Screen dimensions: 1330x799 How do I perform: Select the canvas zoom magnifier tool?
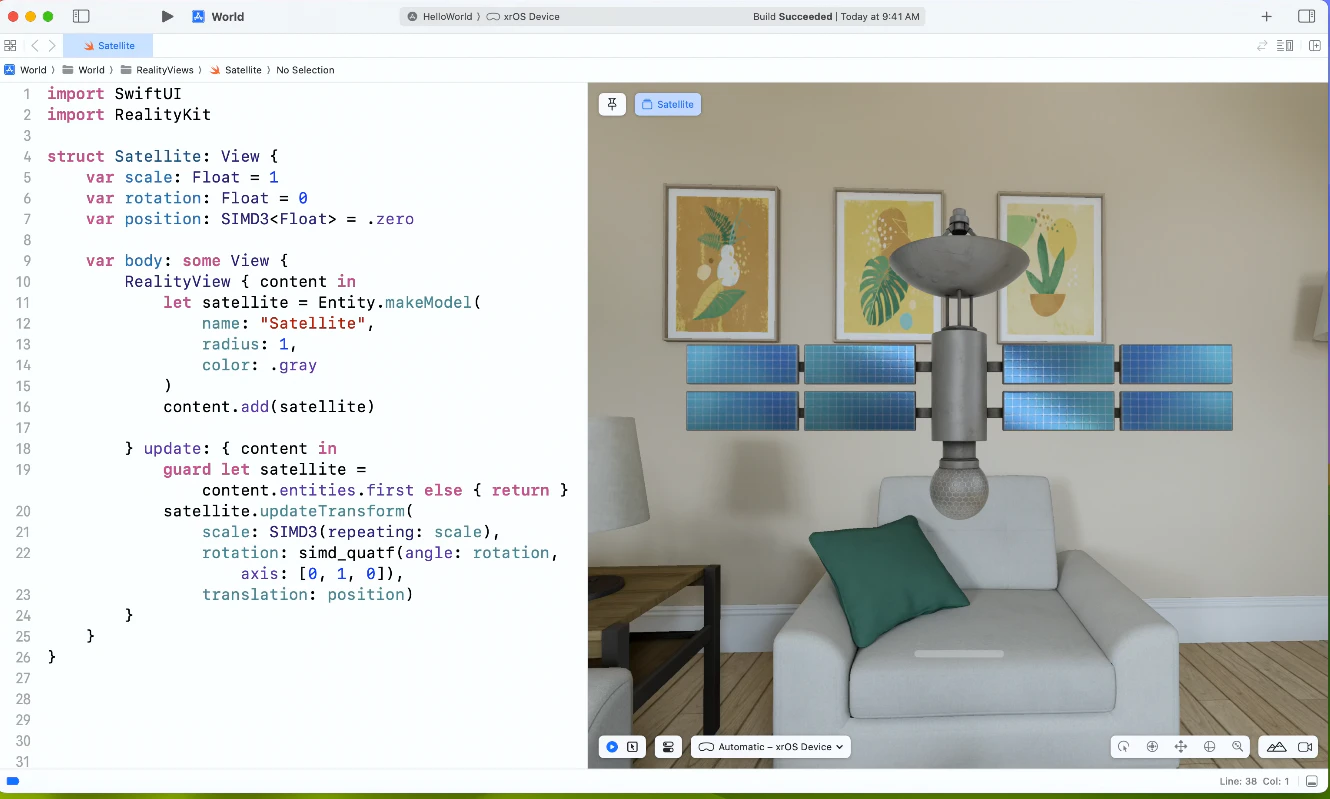pyautogui.click(x=1238, y=747)
